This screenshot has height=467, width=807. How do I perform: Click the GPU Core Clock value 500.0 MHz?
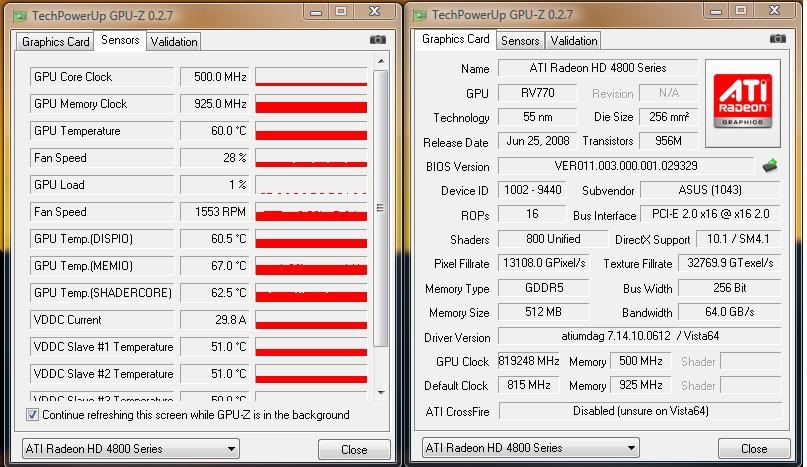pos(215,77)
